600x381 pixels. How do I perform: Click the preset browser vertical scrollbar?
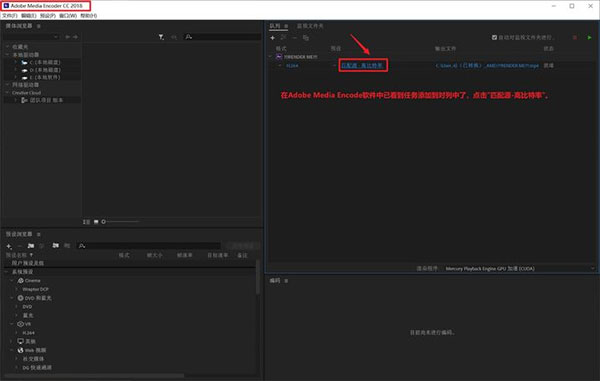(258, 277)
